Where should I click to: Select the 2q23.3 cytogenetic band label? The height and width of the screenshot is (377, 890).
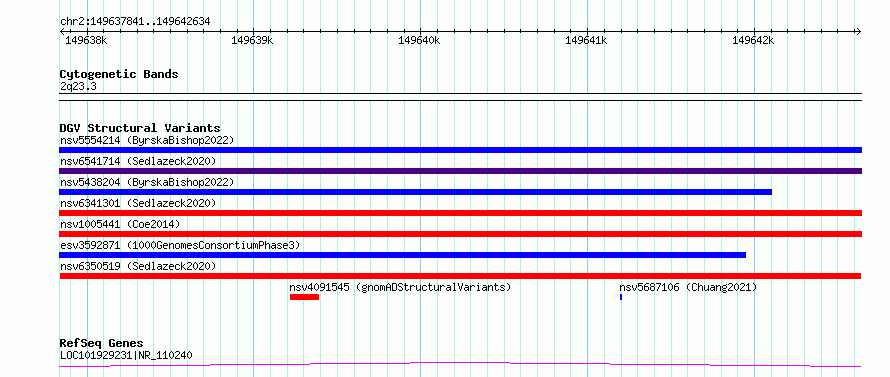(78, 86)
